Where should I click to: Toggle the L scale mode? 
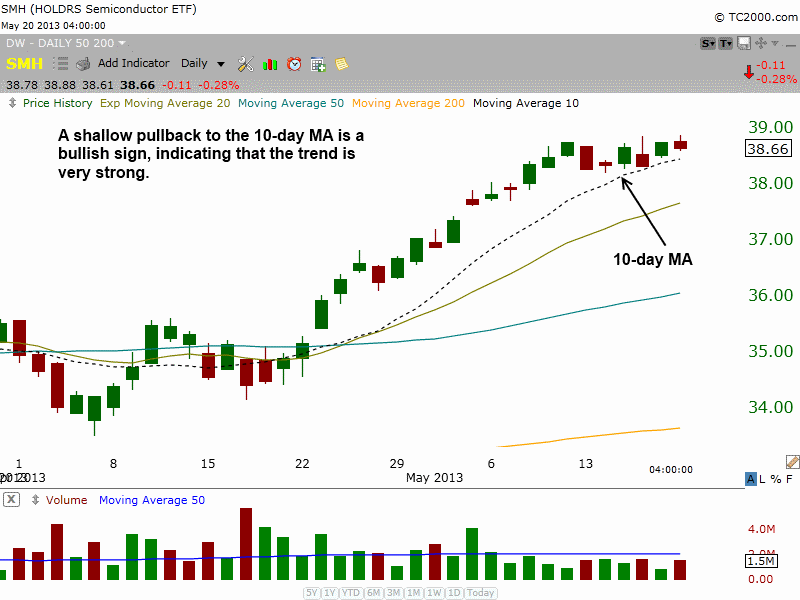click(762, 479)
